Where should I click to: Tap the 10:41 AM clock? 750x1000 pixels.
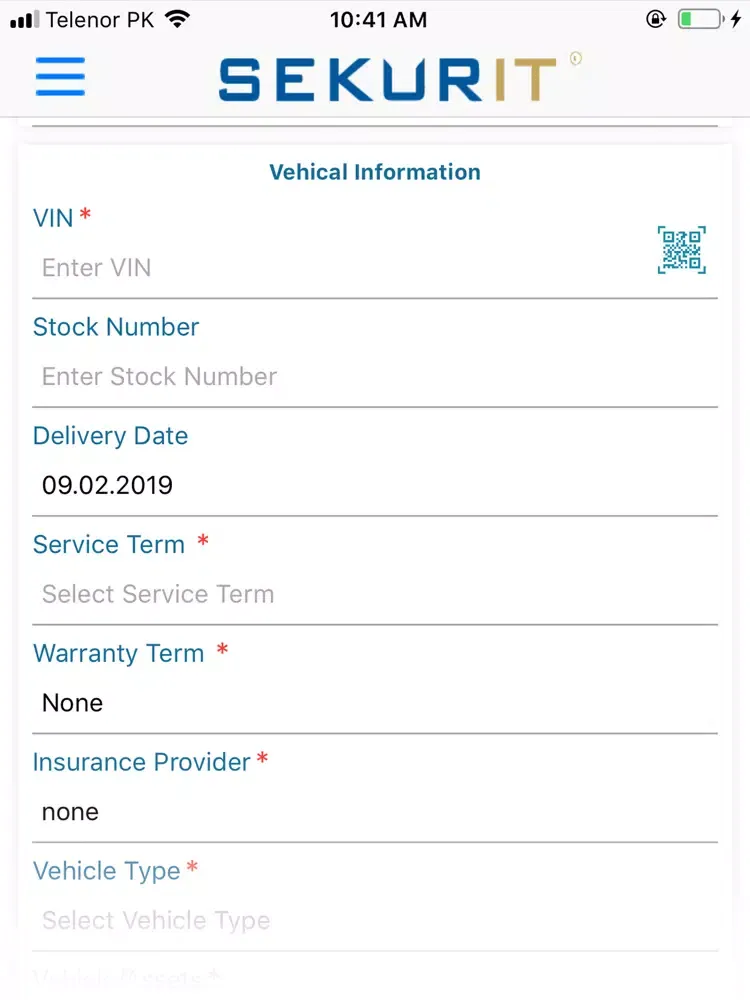pos(378,20)
